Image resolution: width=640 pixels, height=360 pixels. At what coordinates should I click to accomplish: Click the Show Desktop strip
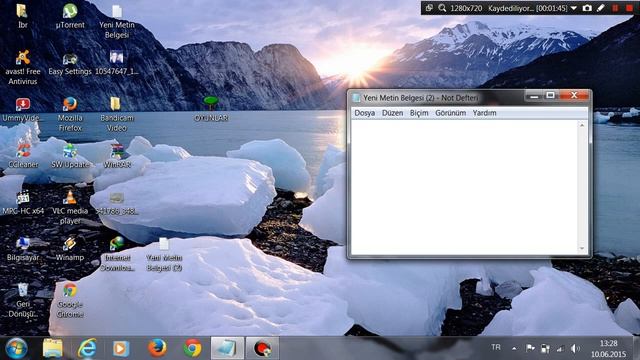[636, 349]
